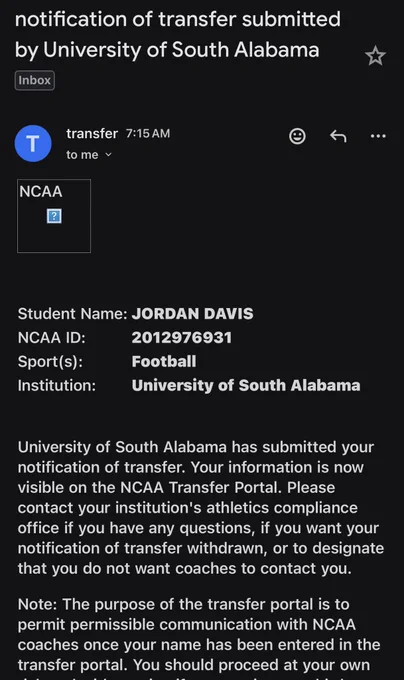The image size is (404, 680).
Task: Open sender name 'transfer'
Action: (92, 134)
